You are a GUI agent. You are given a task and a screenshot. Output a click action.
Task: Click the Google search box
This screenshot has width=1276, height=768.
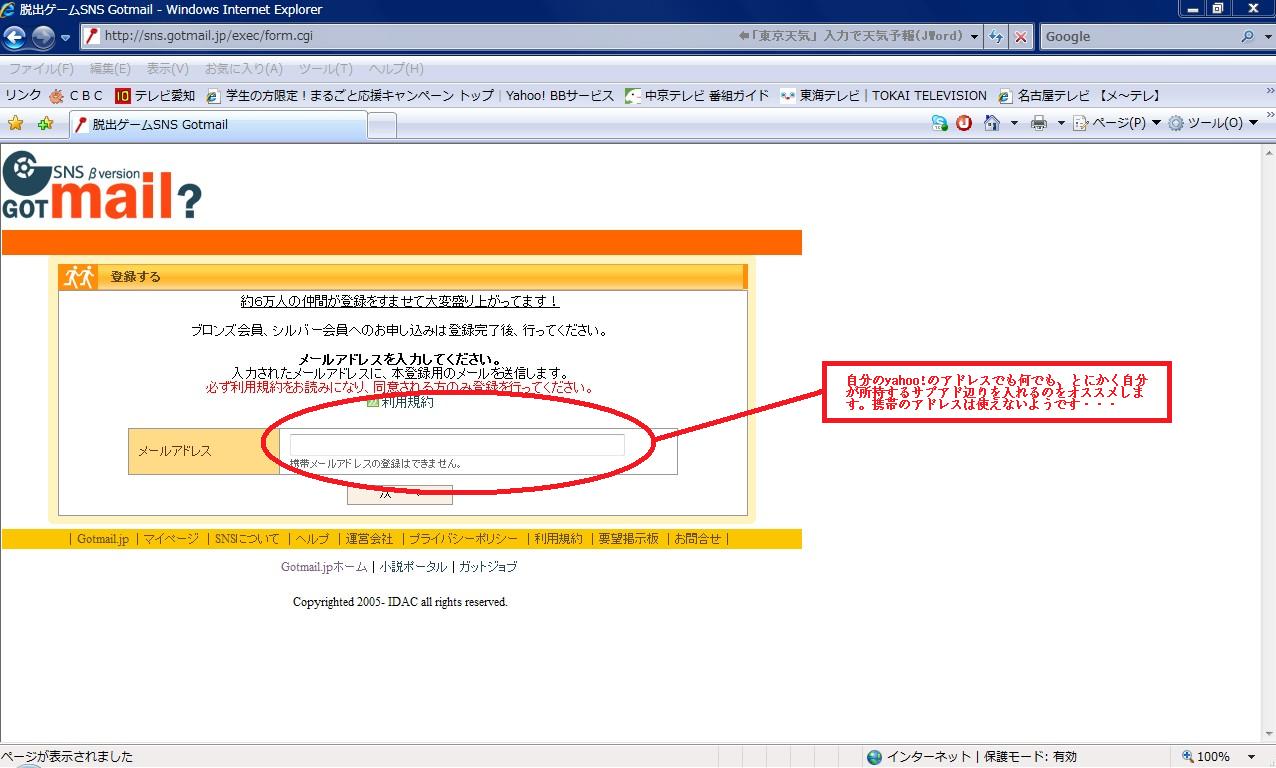[1137, 36]
